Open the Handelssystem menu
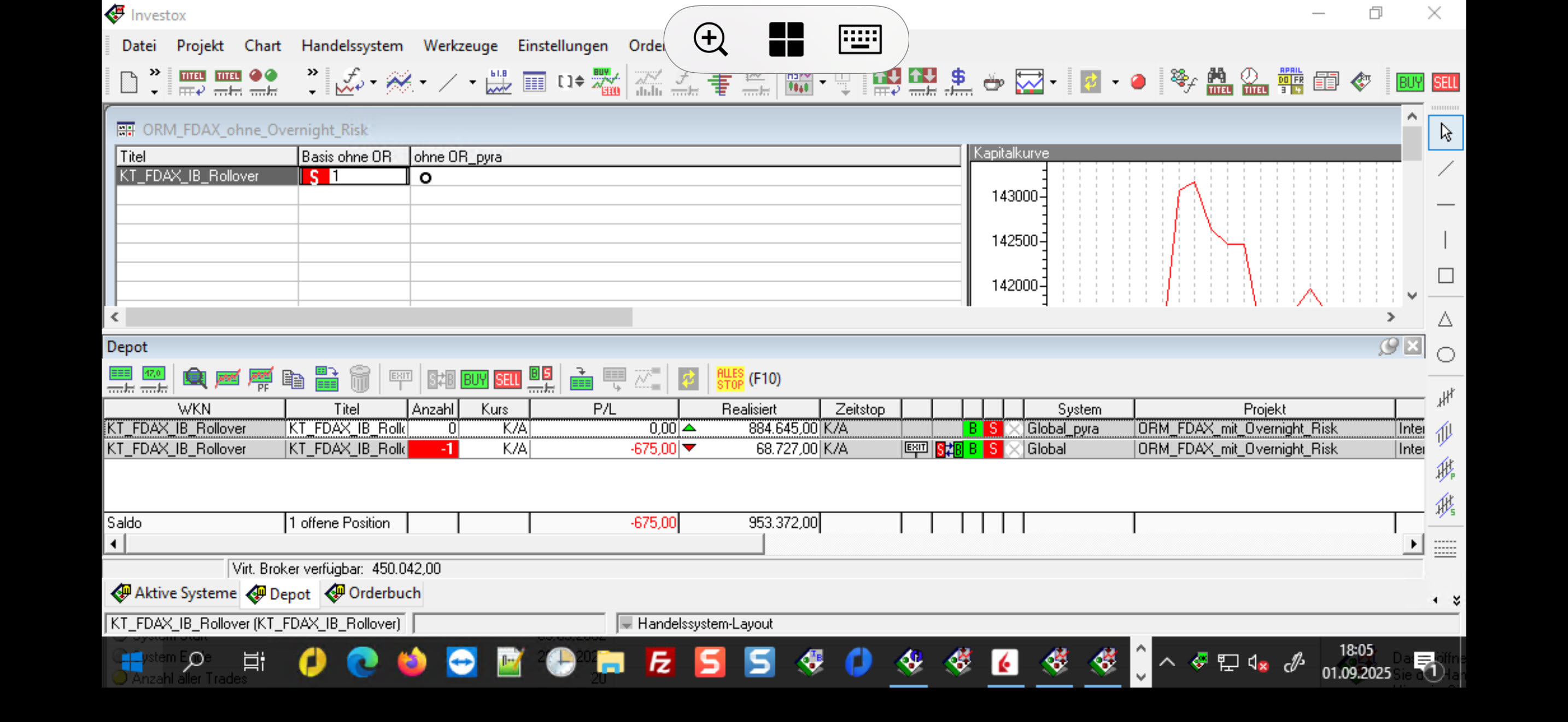Image resolution: width=1568 pixels, height=722 pixels. point(352,45)
